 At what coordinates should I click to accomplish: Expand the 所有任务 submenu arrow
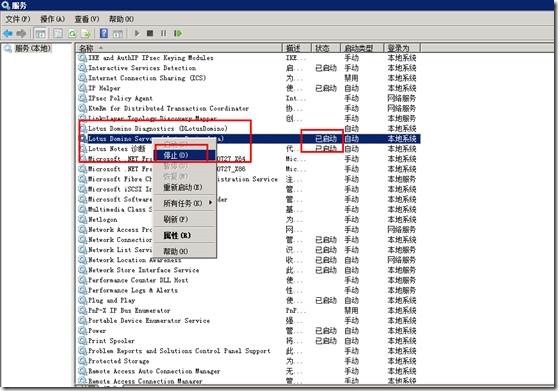click(211, 203)
